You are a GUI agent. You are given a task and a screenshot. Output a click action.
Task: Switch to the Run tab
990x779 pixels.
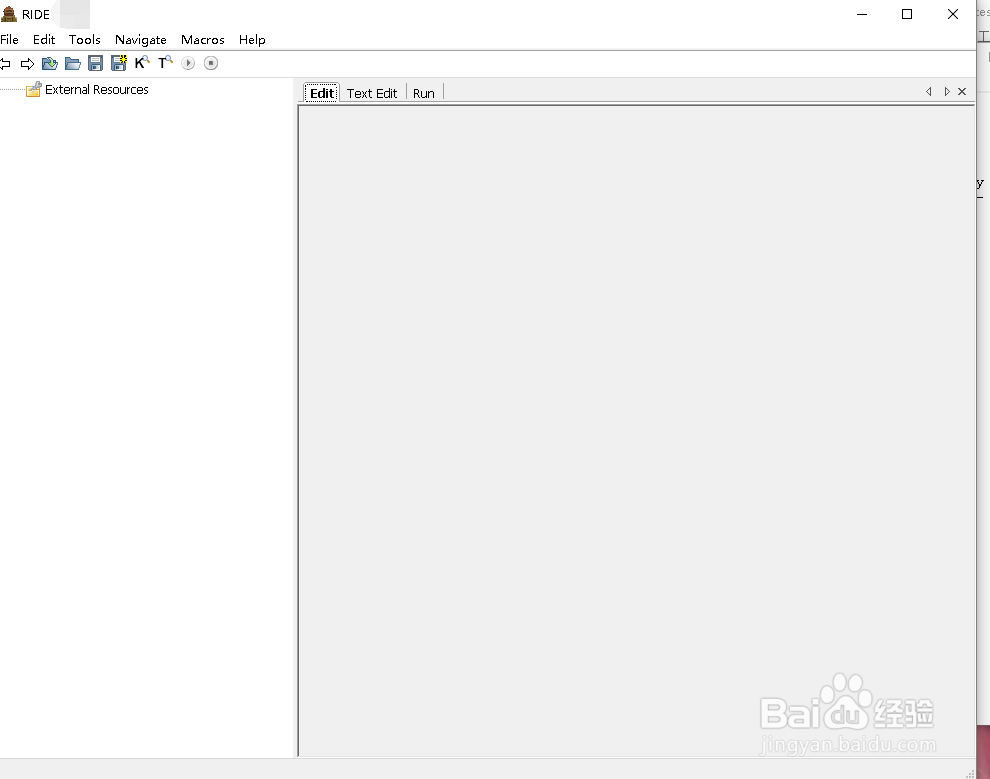point(424,93)
